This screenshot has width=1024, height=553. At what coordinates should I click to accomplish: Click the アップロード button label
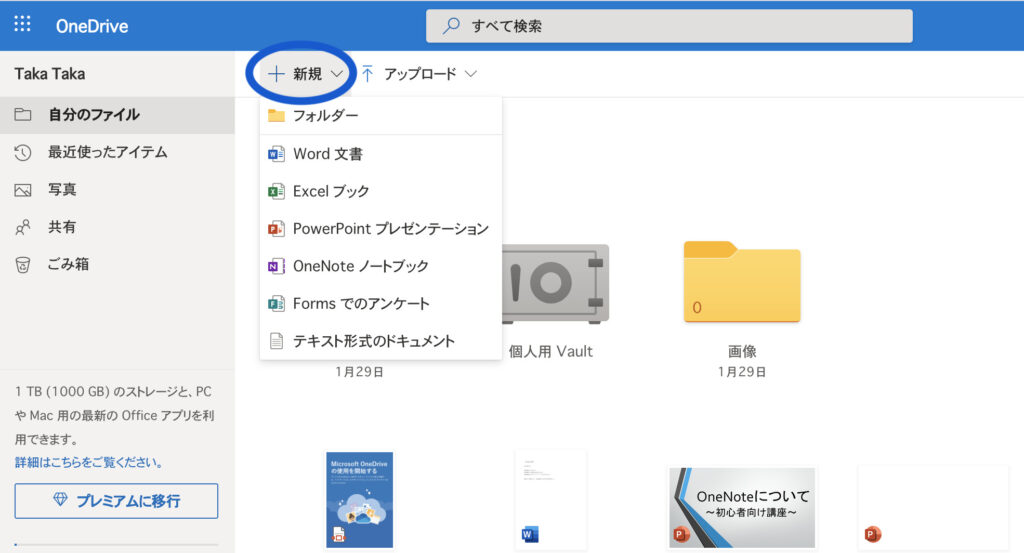click(420, 74)
